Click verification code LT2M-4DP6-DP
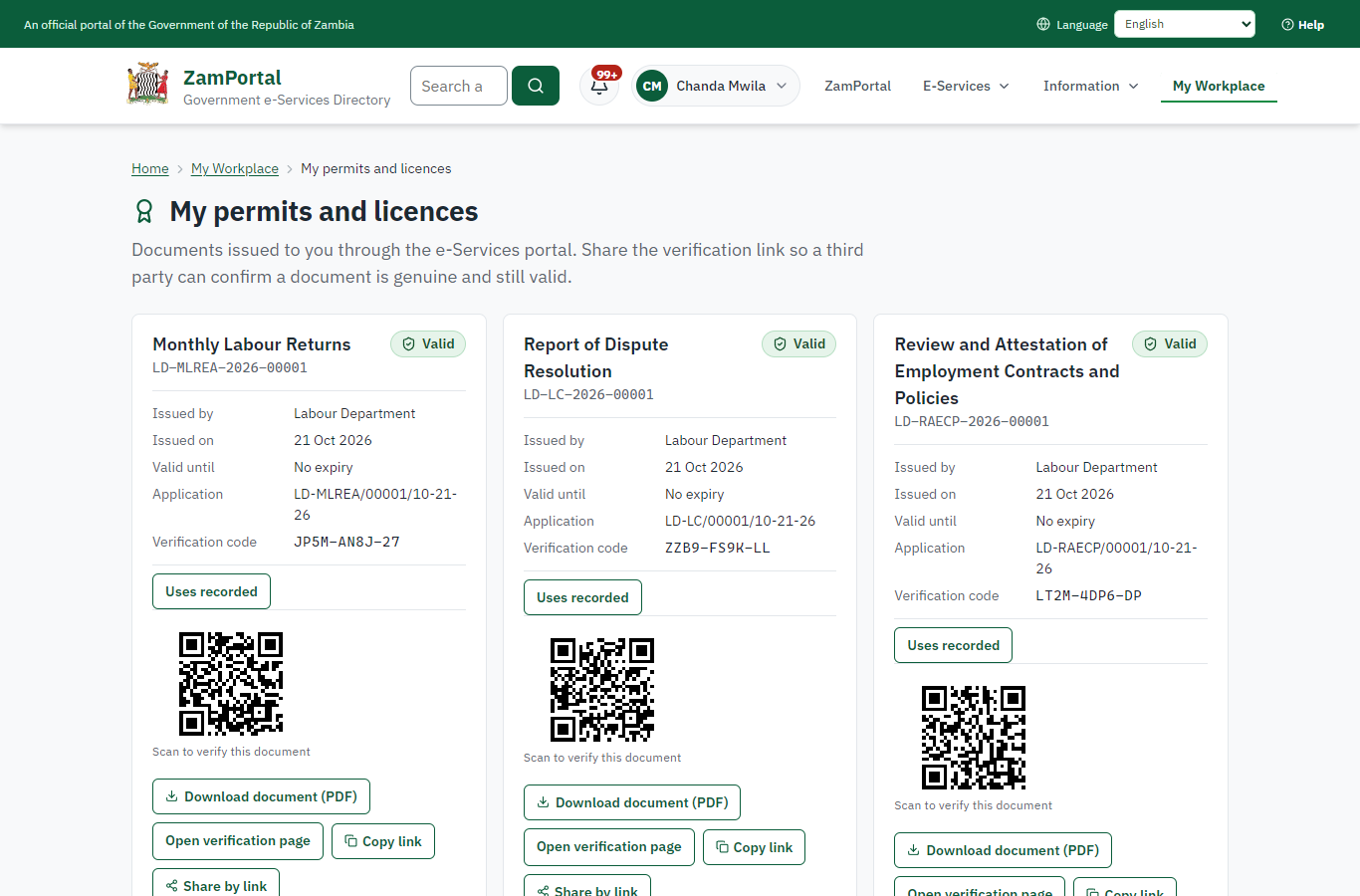Image resolution: width=1360 pixels, height=896 pixels. point(1088,595)
